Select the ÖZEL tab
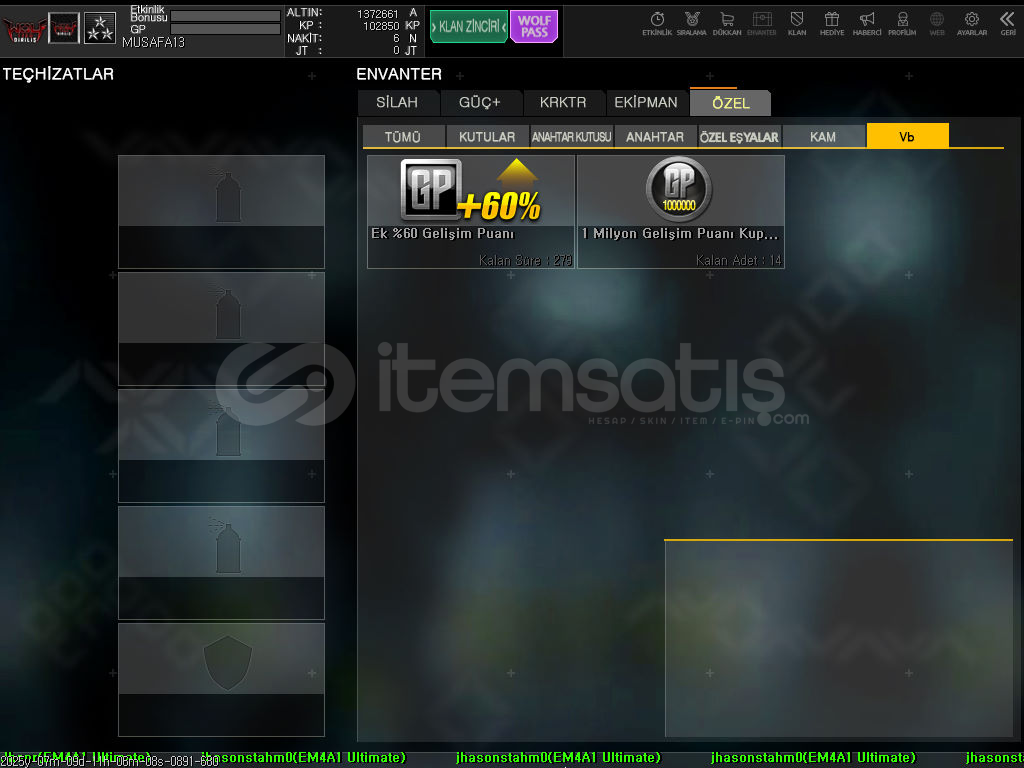Image resolution: width=1024 pixels, height=768 pixels. (x=731, y=103)
